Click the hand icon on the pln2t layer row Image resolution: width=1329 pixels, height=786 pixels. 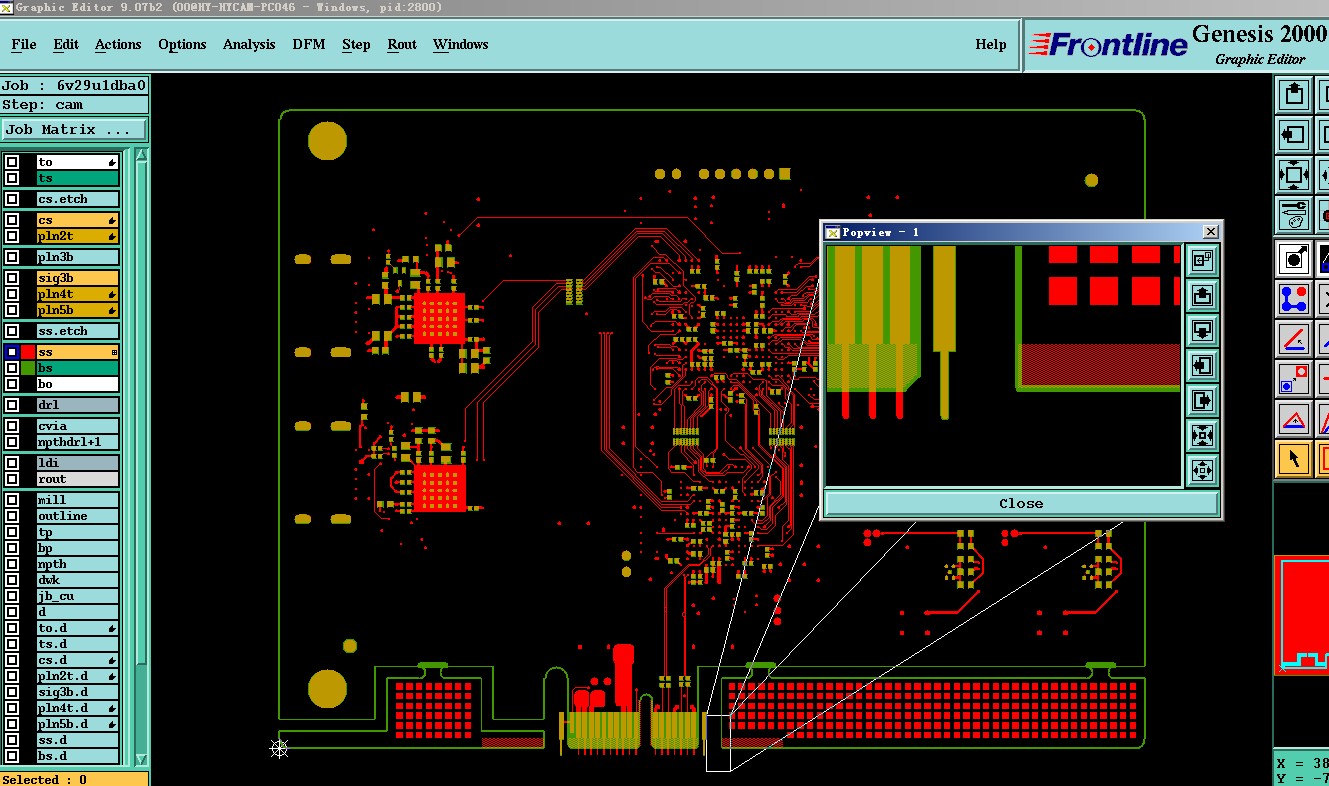[113, 236]
